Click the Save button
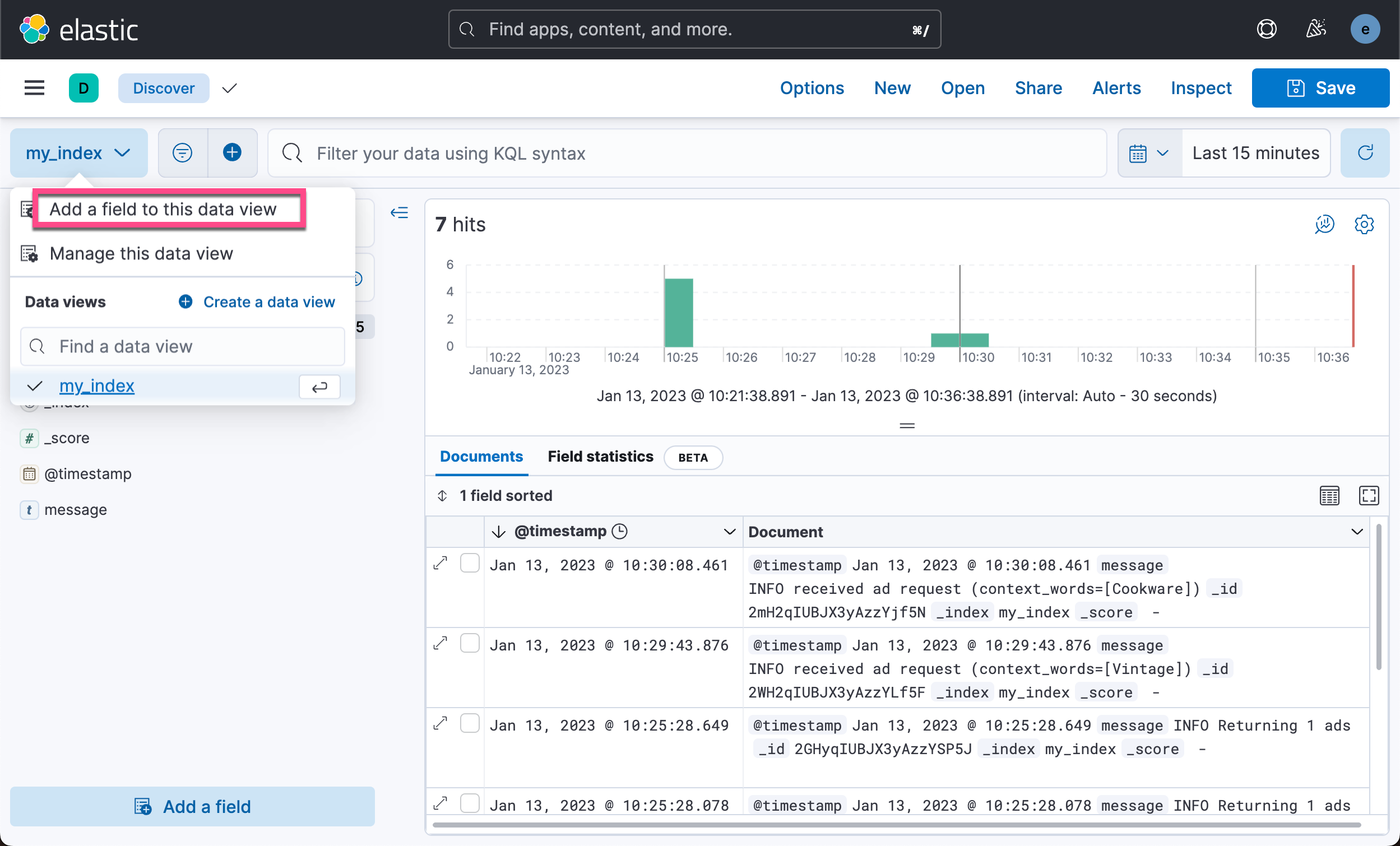The width and height of the screenshot is (1400, 846). pos(1320,87)
